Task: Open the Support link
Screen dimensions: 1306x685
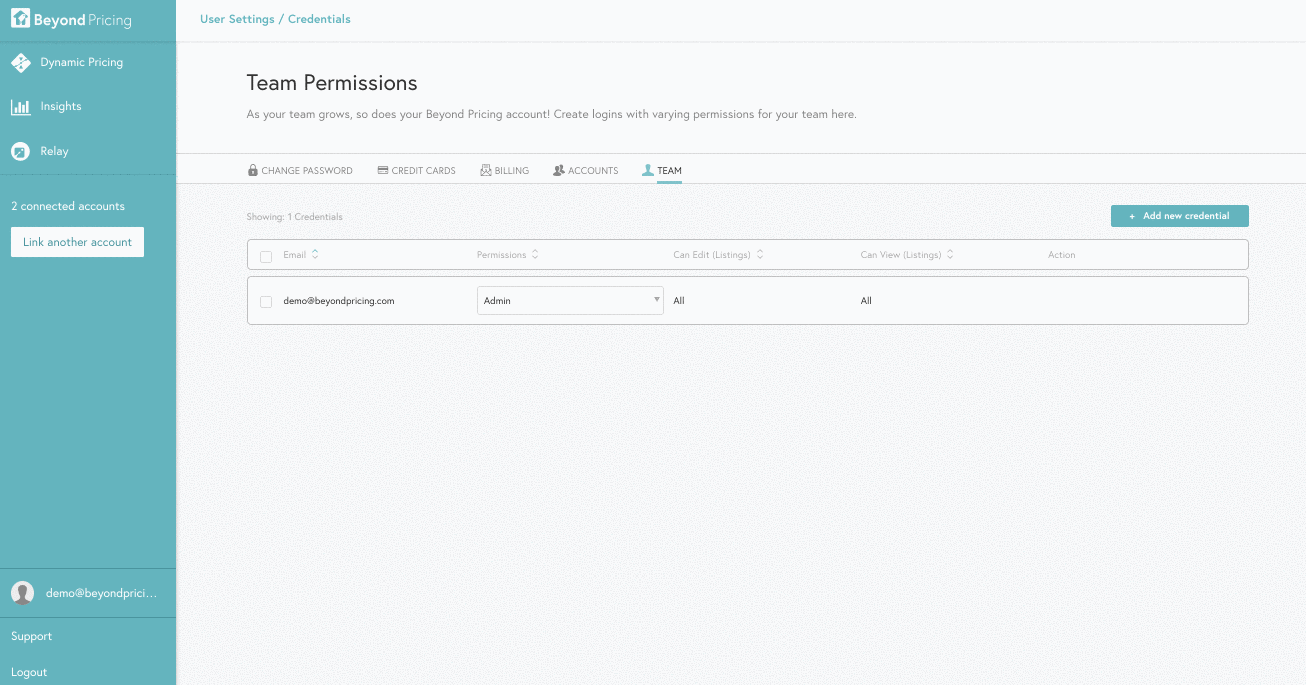Action: (x=31, y=636)
